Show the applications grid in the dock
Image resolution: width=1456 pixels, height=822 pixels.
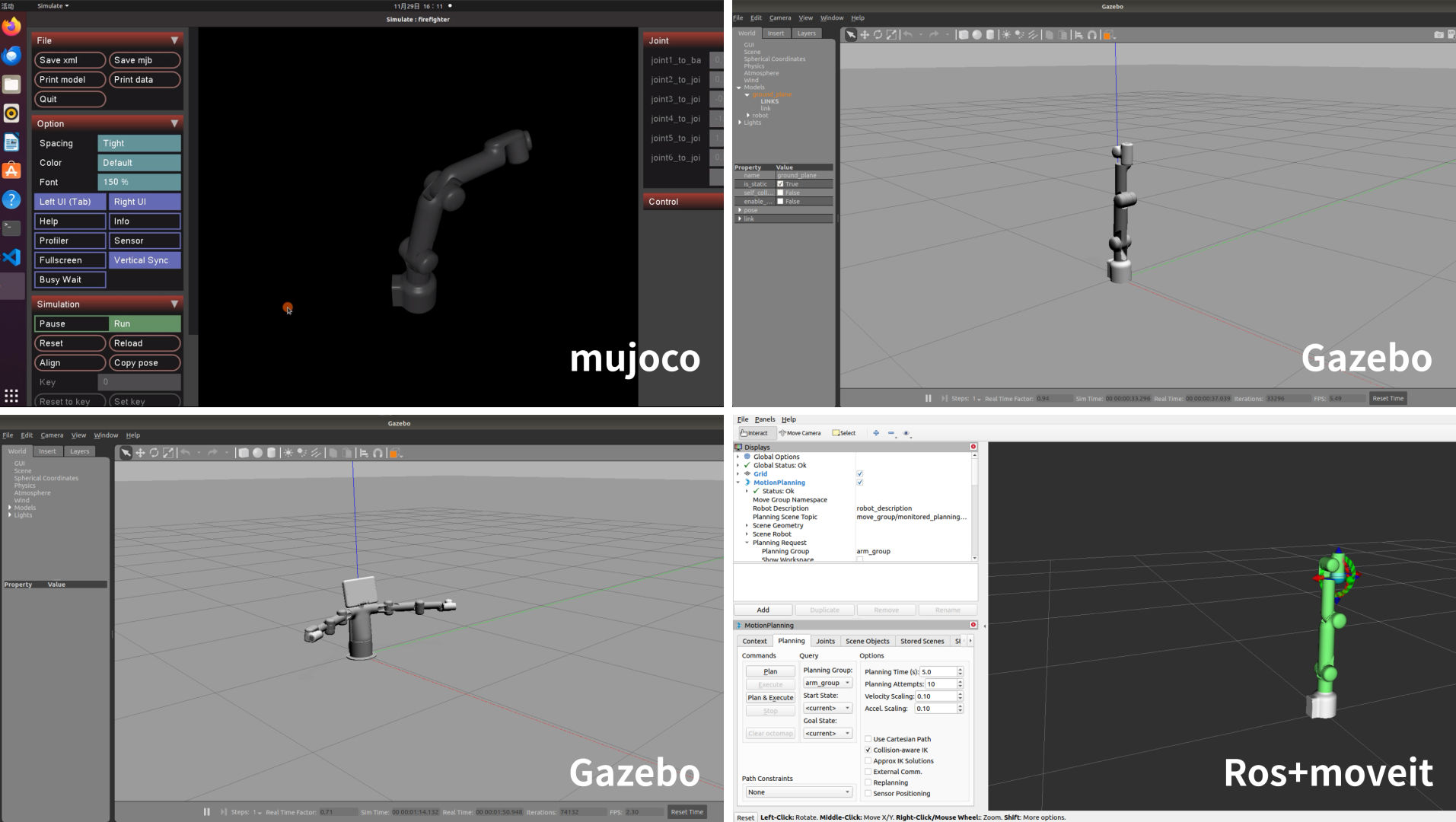(11, 395)
